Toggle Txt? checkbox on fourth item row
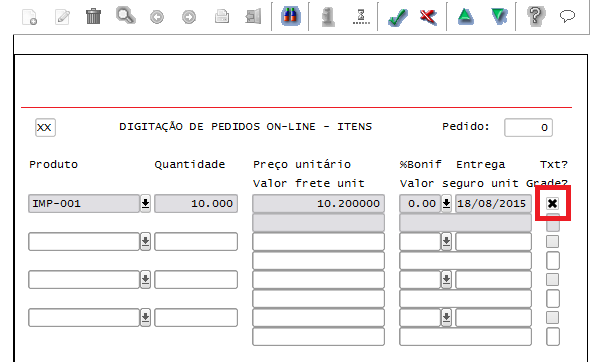This screenshot has width=601, height=362. point(552,318)
